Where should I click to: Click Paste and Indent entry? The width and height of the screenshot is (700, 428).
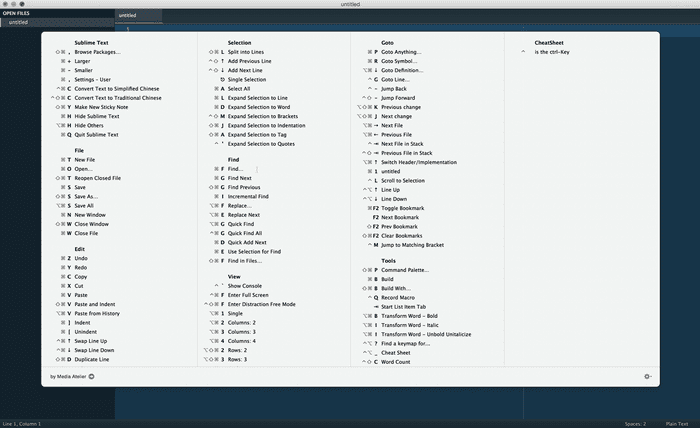(x=95, y=304)
